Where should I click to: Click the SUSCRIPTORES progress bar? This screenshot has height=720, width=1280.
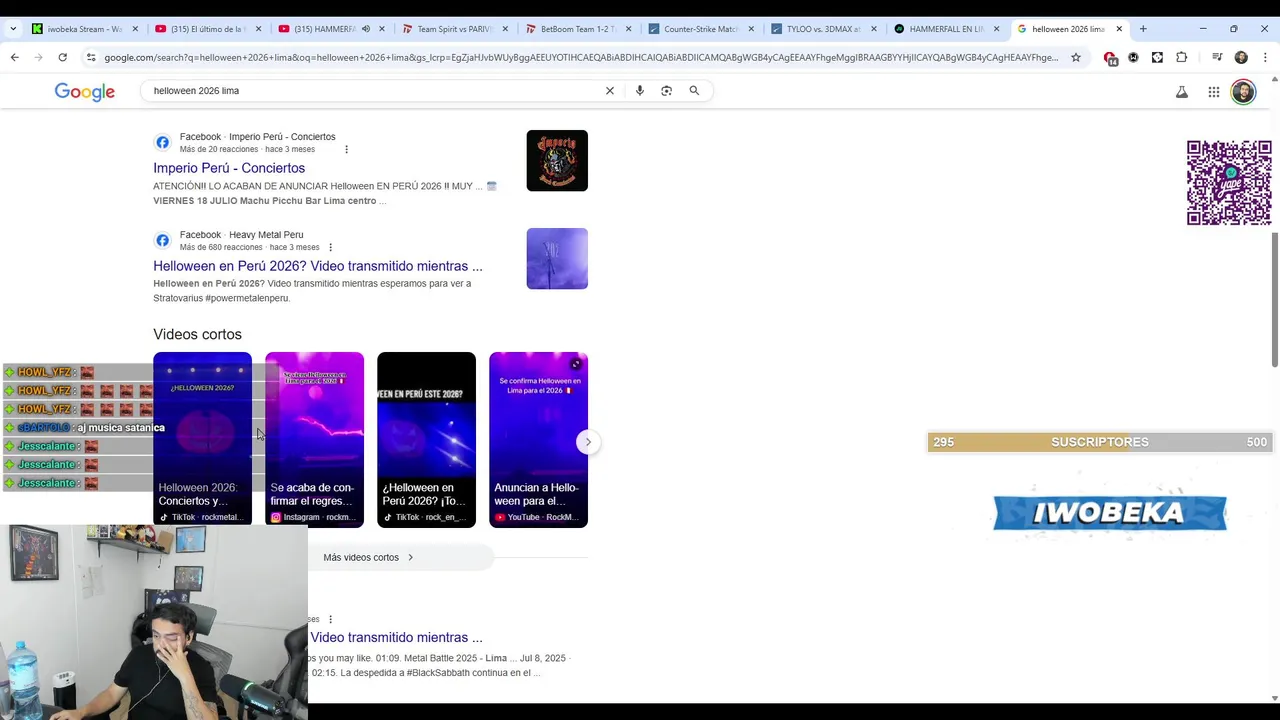point(1099,442)
